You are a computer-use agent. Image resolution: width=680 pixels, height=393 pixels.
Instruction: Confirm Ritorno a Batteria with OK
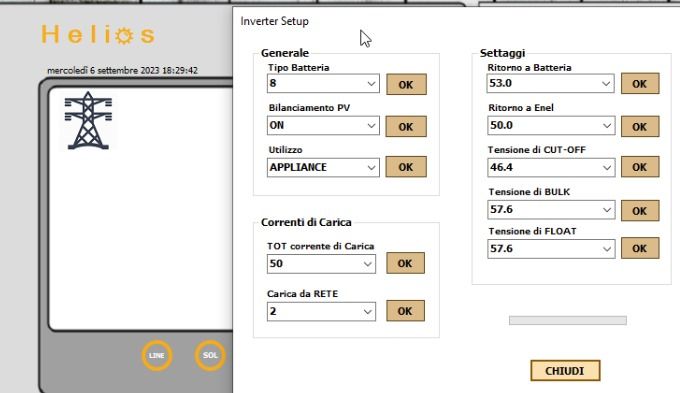(x=640, y=83)
